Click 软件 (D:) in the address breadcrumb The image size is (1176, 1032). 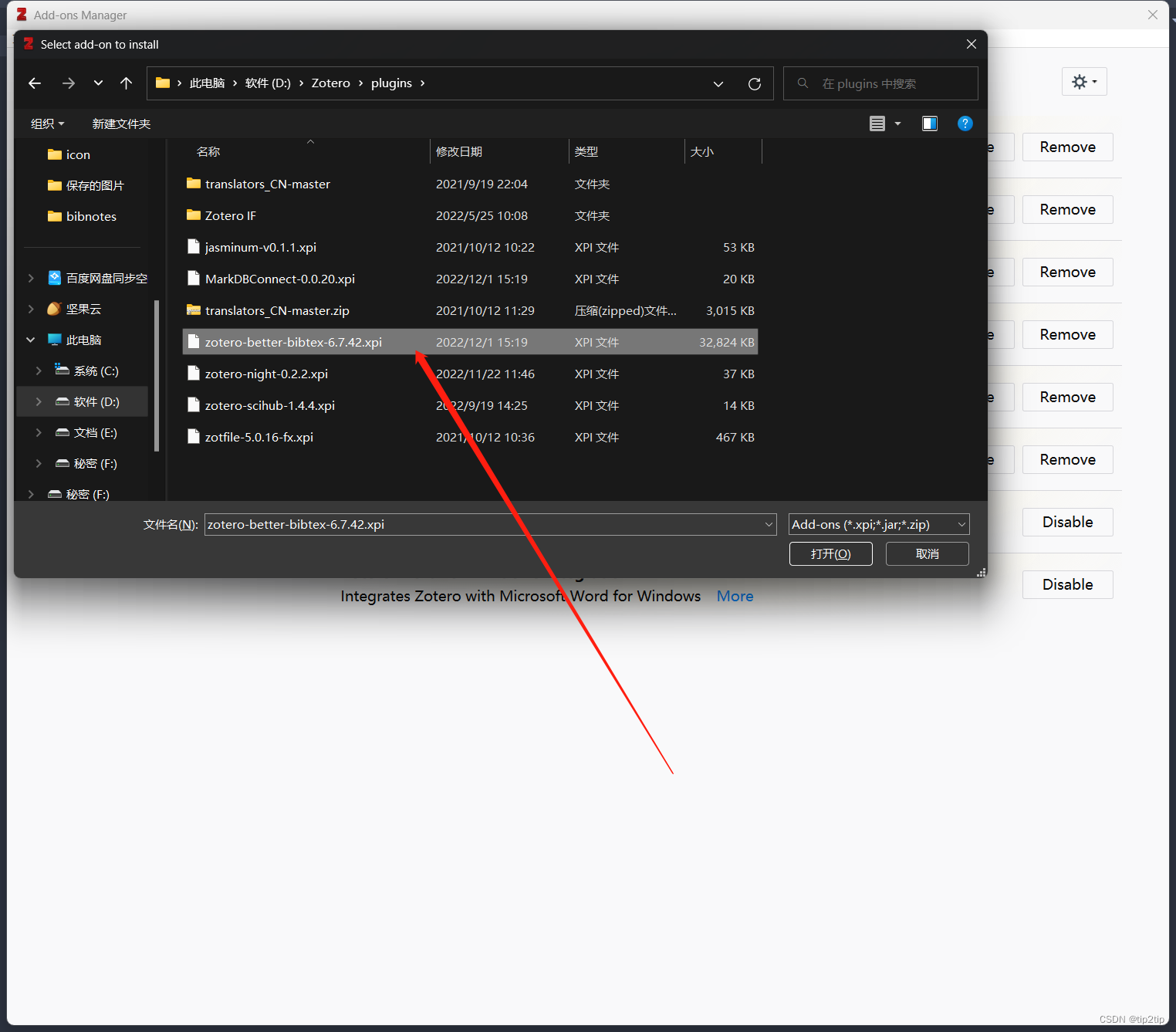click(268, 83)
